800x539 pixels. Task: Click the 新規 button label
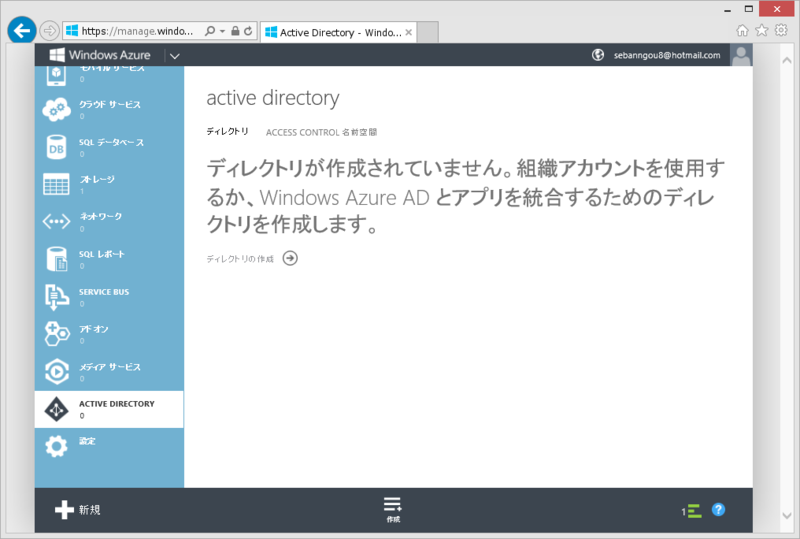pyautogui.click(x=90, y=510)
